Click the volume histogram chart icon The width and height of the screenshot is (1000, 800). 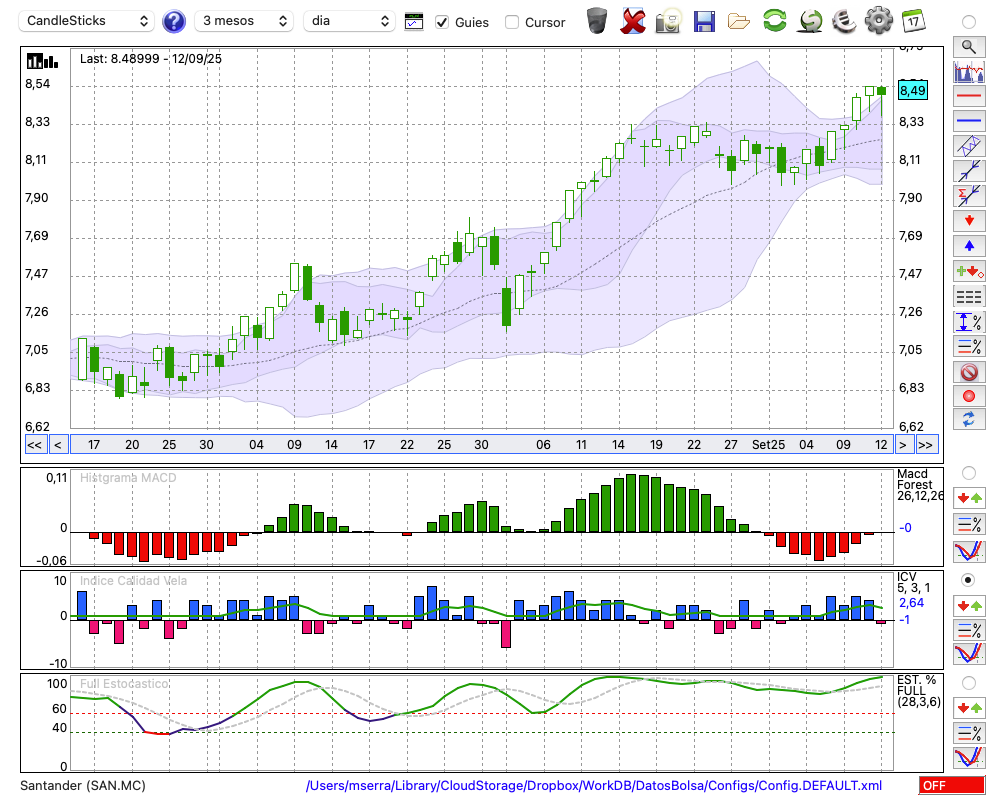pyautogui.click(x=969, y=71)
